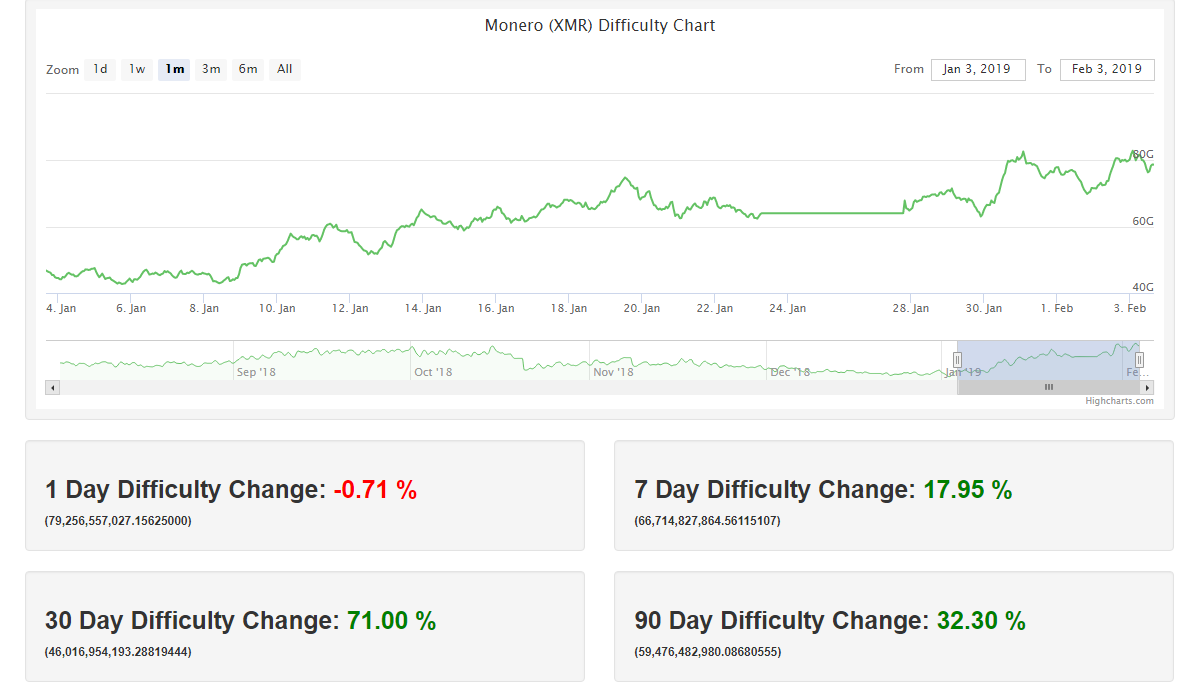Click the navigator scrollbar right arrow
Viewport: 1187px width, 698px height.
coord(1147,387)
